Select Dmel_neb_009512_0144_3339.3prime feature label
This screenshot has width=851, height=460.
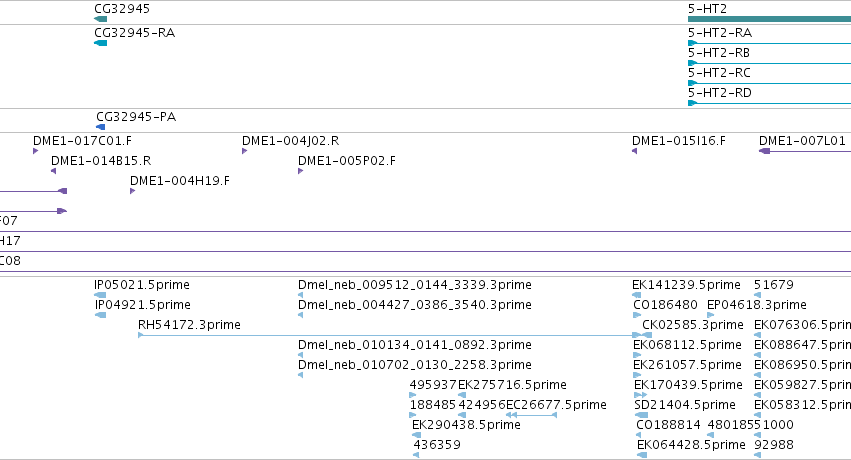[x=415, y=285]
